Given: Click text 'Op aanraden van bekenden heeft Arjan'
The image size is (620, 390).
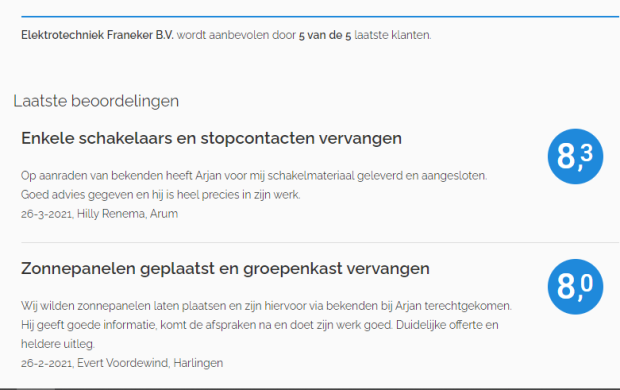Looking at the screenshot, I should click(x=121, y=176).
